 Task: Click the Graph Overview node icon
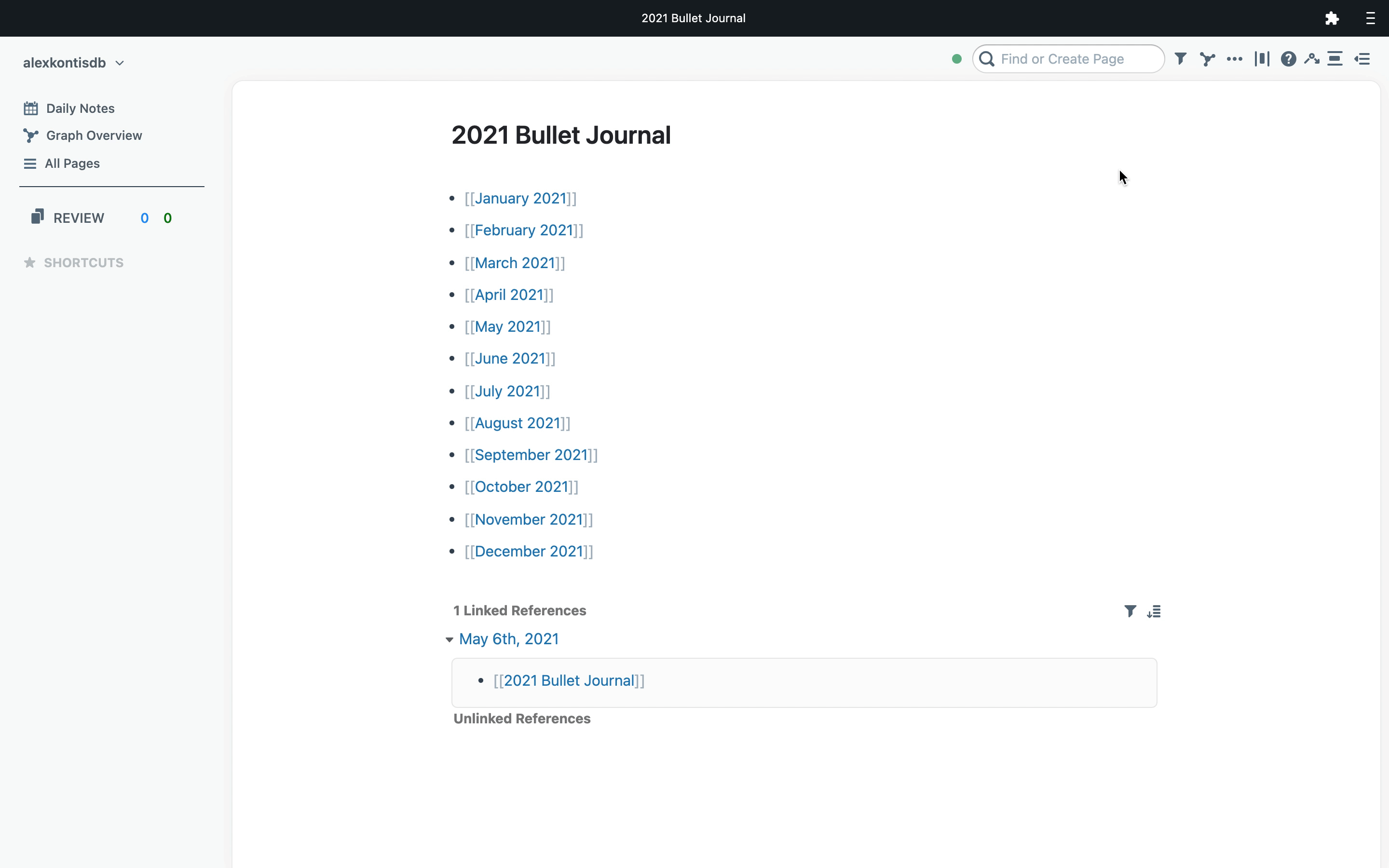point(31,136)
